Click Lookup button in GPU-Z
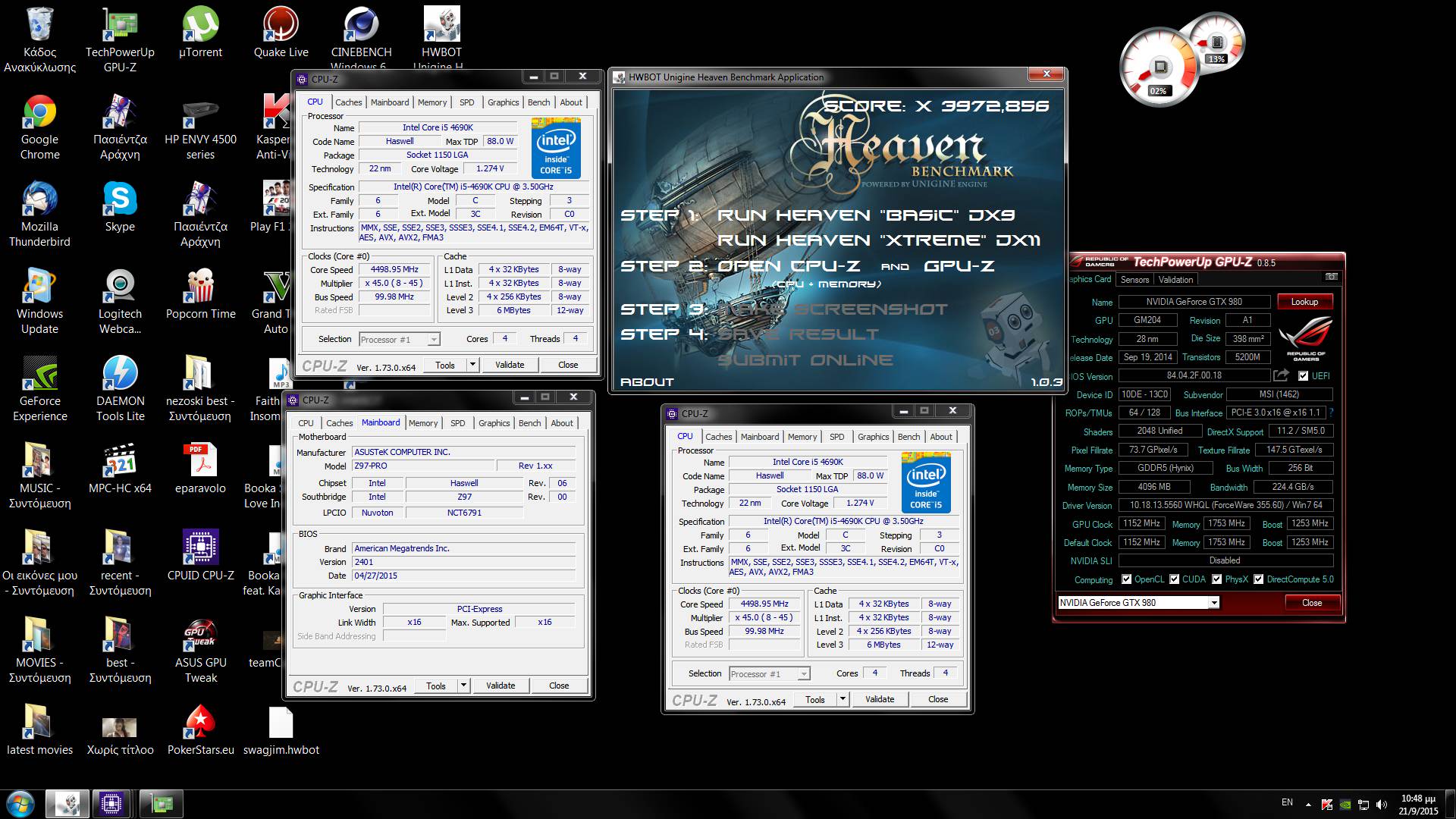This screenshot has height=819, width=1456. 1304,302
